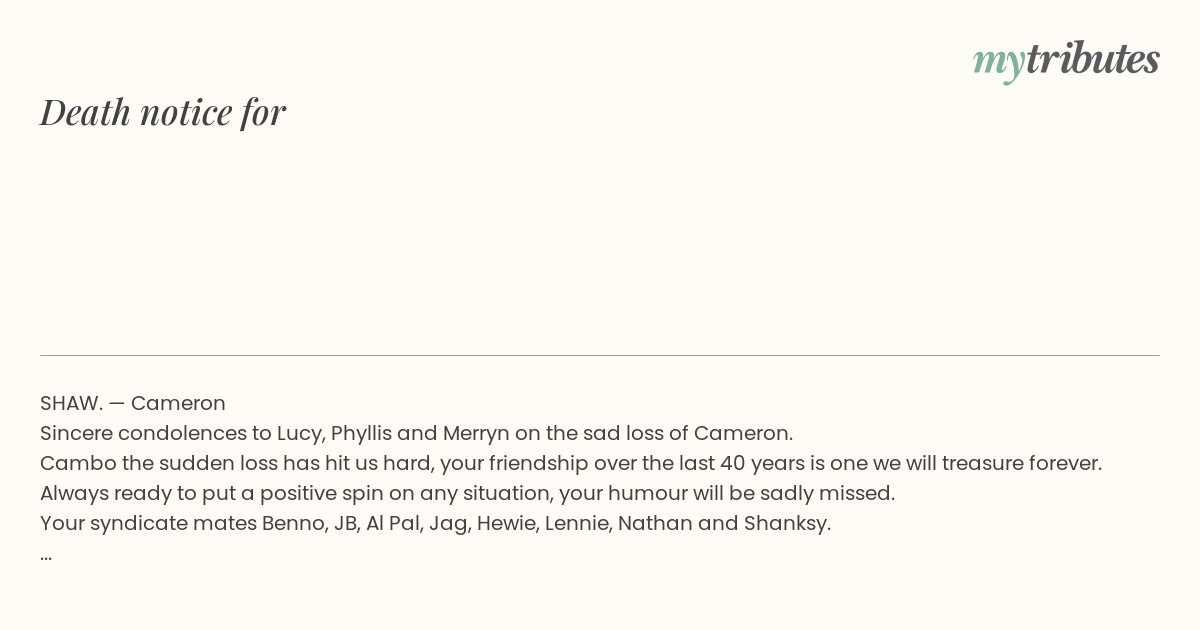Select the "SHAW. — Cameron" title line
Image resolution: width=1200 pixels, height=630 pixels.
(x=133, y=403)
